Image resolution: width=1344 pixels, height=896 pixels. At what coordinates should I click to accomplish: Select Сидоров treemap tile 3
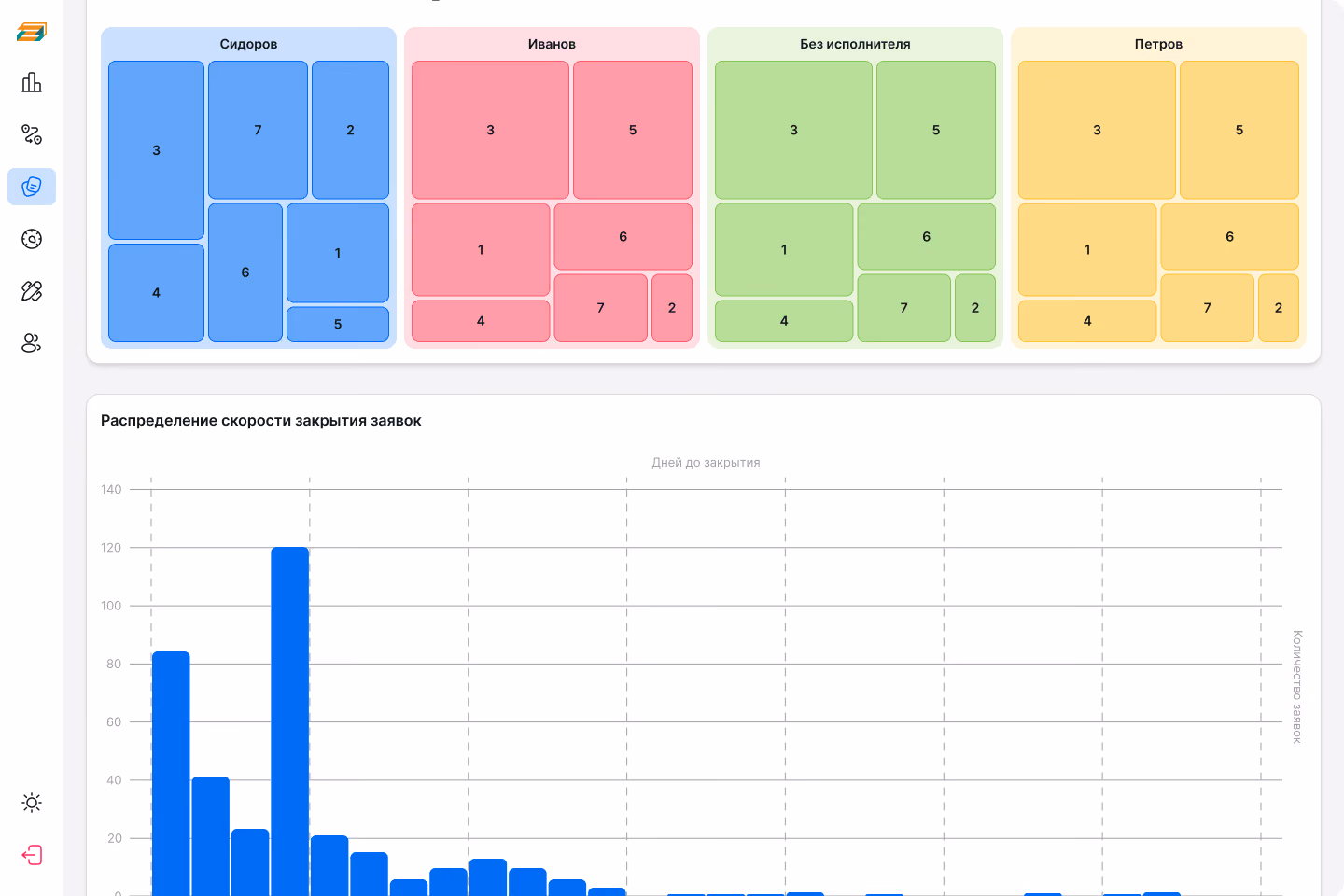[156, 150]
